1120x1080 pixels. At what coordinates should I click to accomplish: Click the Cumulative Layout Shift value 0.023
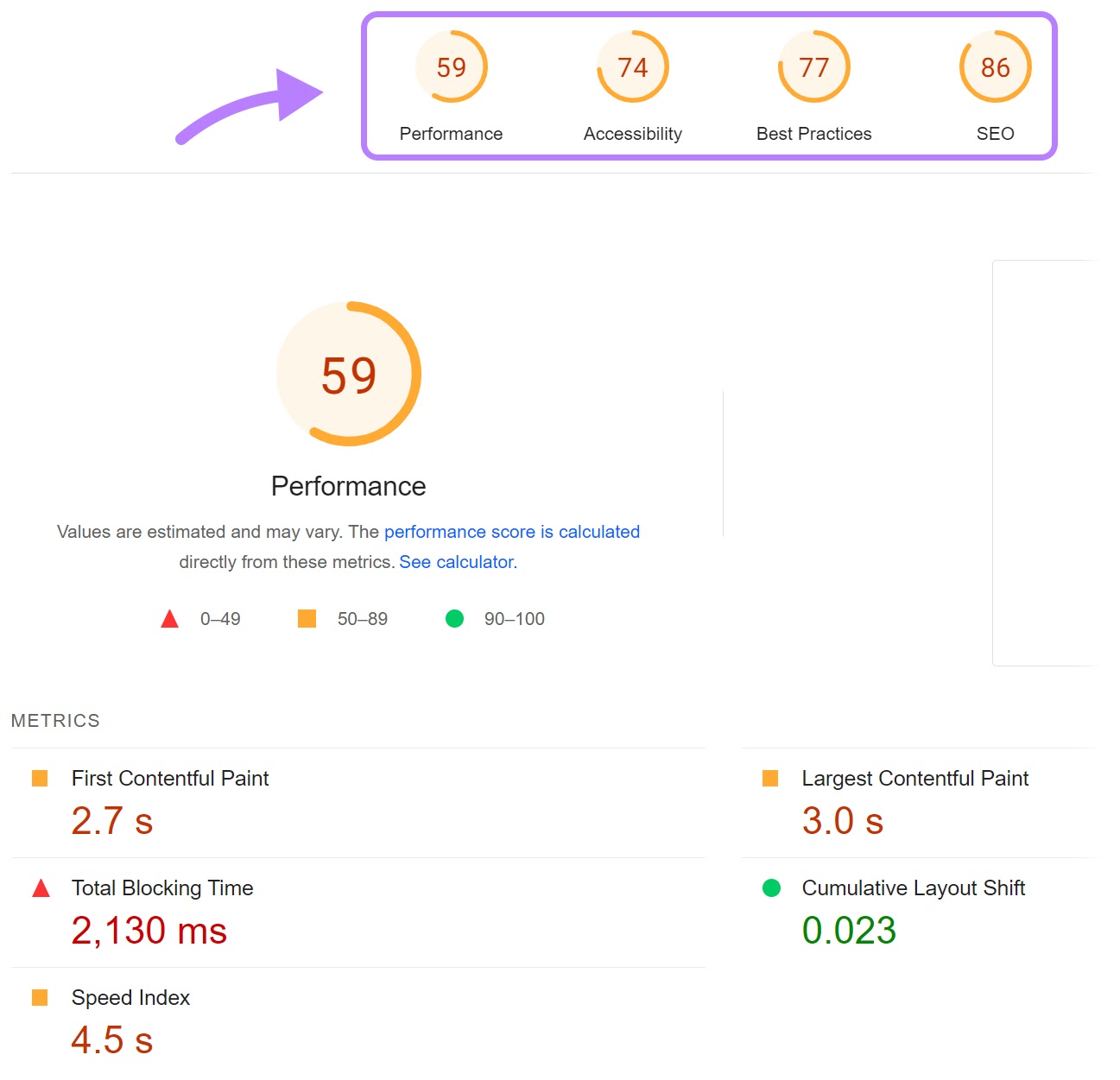tap(849, 931)
